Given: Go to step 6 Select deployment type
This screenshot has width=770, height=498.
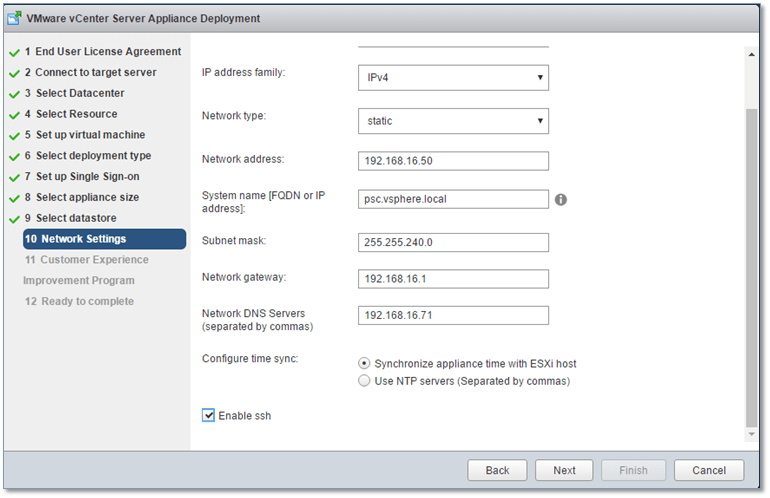Looking at the screenshot, I should (x=88, y=156).
